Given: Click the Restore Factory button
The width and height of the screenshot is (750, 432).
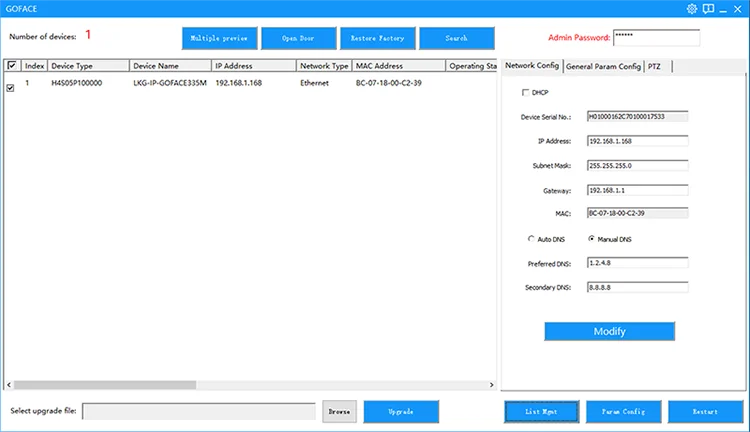Looking at the screenshot, I should [x=377, y=38].
